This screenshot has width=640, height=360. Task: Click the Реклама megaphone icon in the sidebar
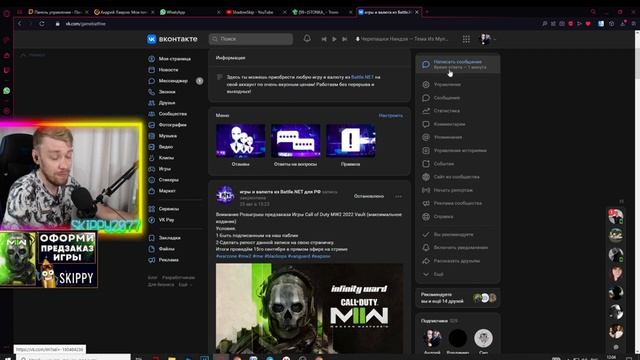tap(151, 260)
